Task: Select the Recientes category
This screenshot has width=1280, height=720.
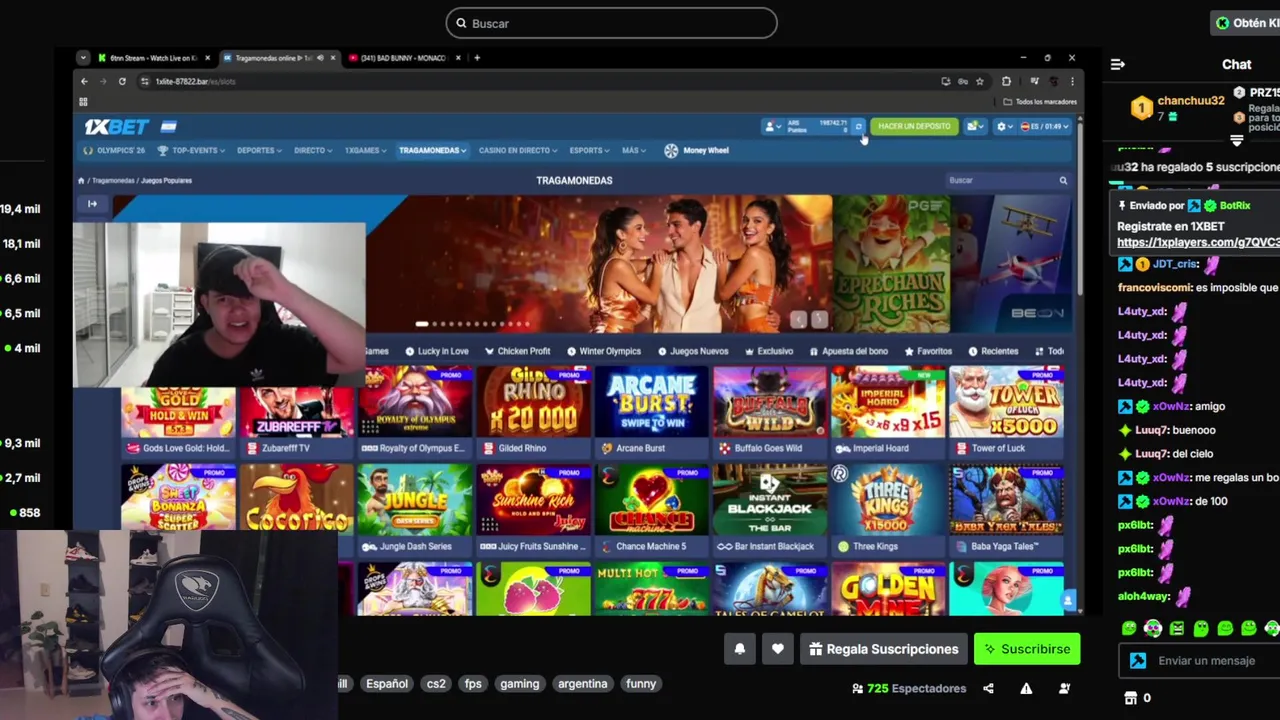Action: tap(993, 351)
